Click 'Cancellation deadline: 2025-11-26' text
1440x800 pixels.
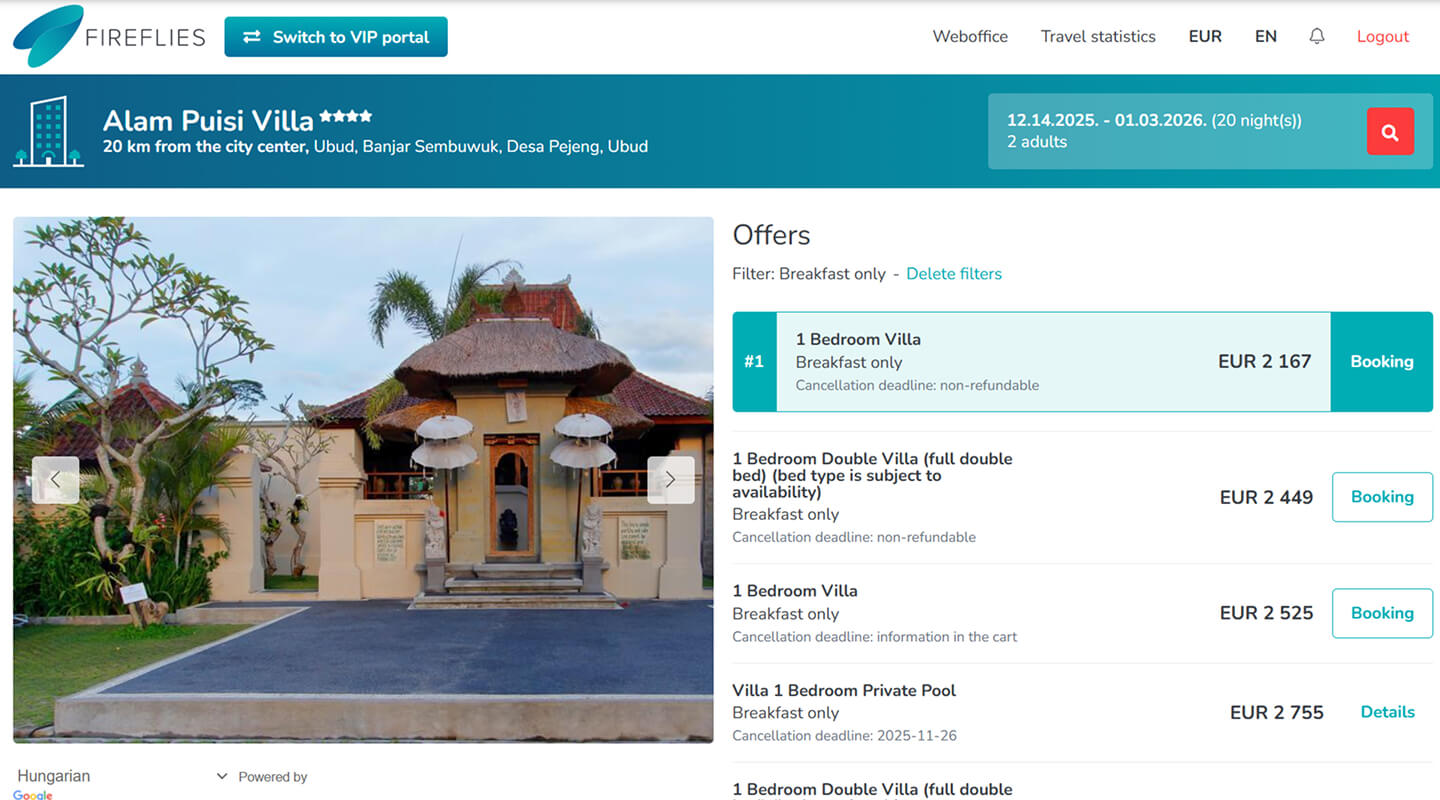[844, 736]
